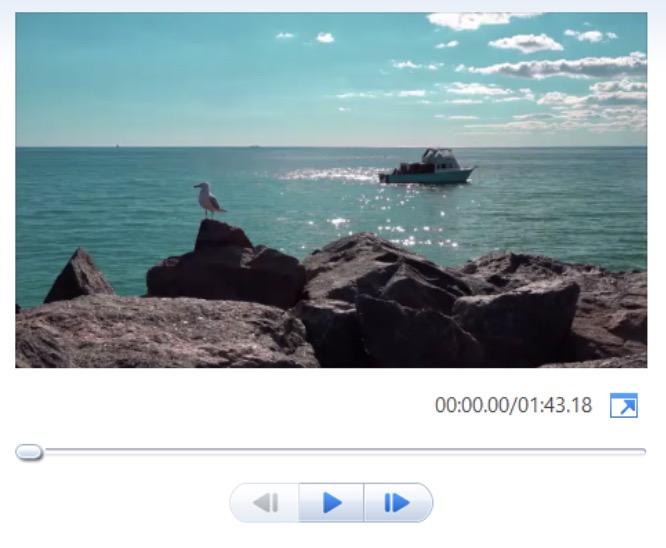Play the video preview
666x548 pixels.
click(331, 503)
